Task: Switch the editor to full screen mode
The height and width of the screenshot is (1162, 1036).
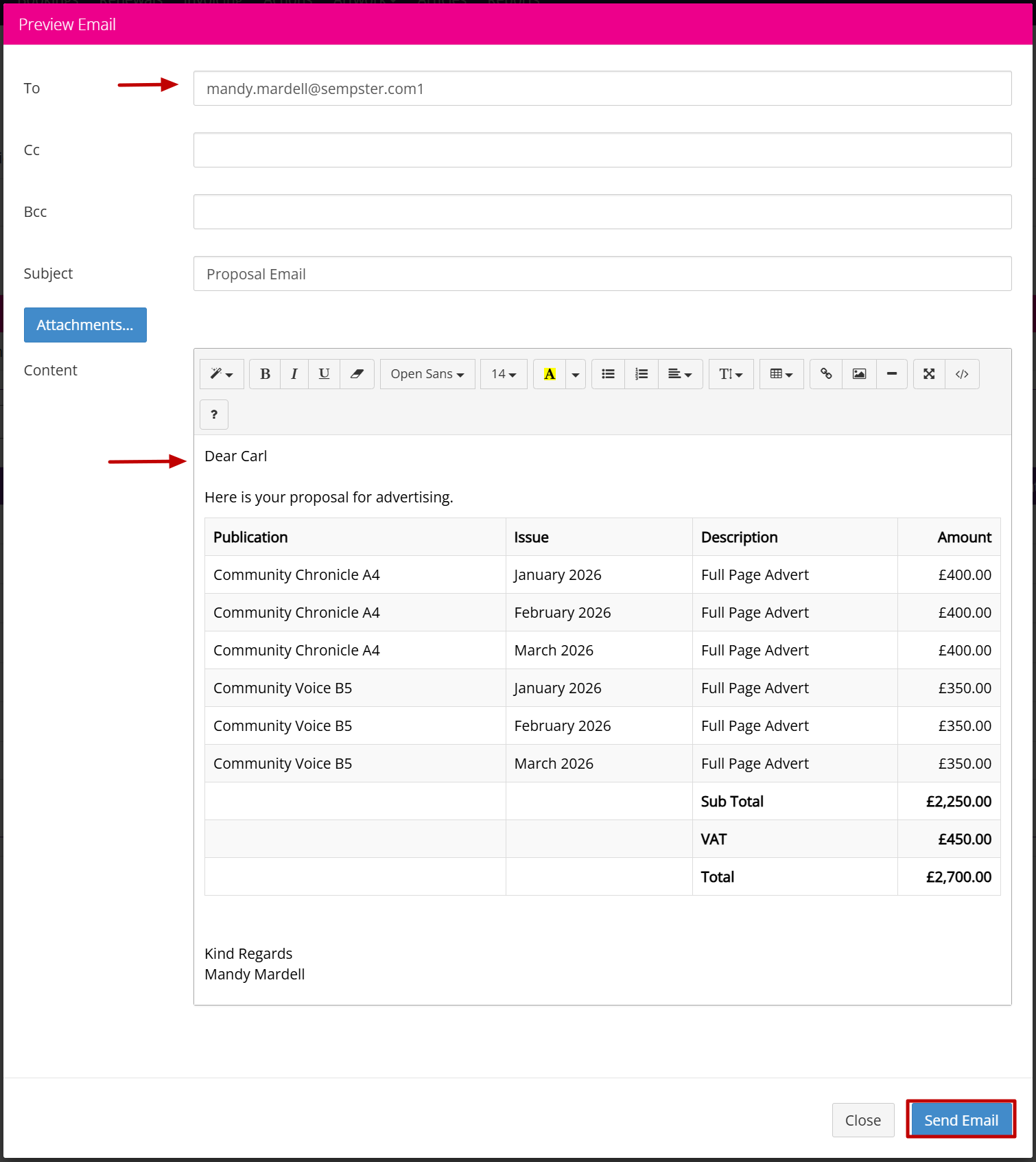Action: (x=929, y=374)
